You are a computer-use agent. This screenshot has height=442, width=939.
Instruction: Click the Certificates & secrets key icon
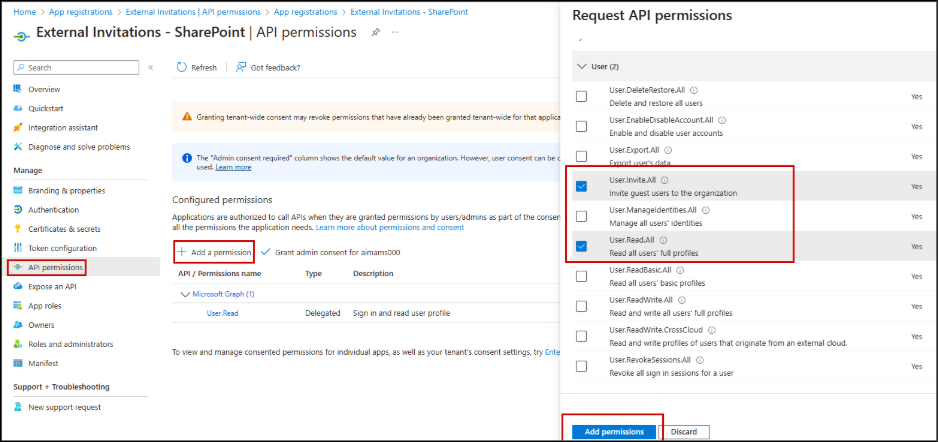pyautogui.click(x=18, y=229)
